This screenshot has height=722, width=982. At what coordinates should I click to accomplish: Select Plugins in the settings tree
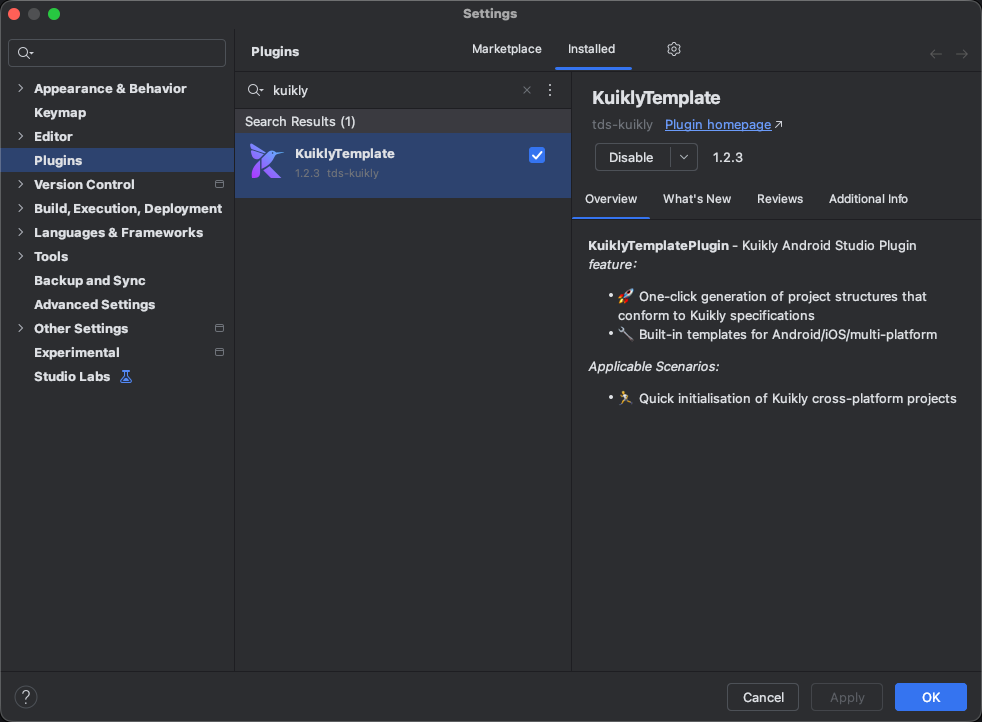pyautogui.click(x=117, y=160)
